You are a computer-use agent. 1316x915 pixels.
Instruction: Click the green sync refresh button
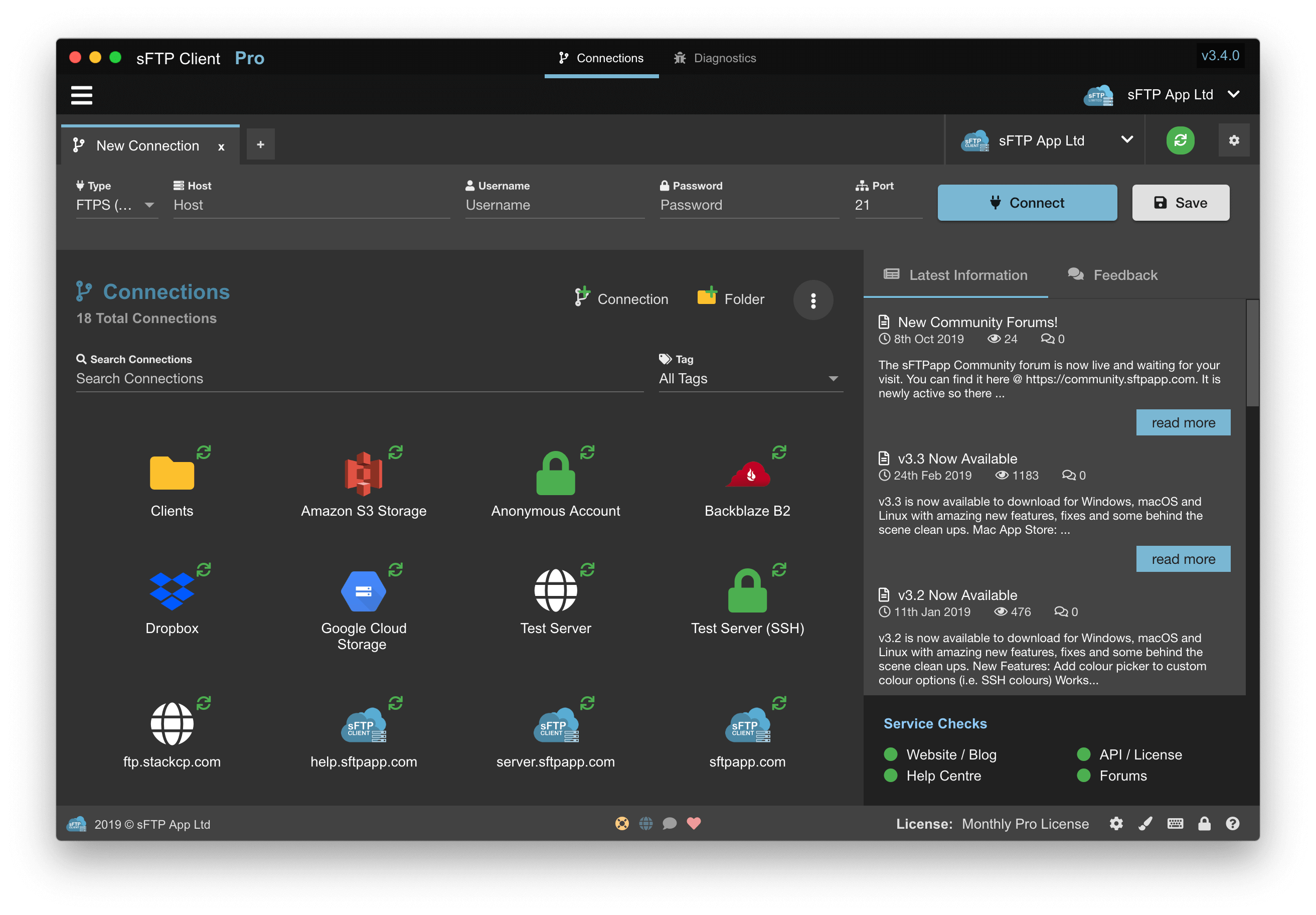[1180, 140]
